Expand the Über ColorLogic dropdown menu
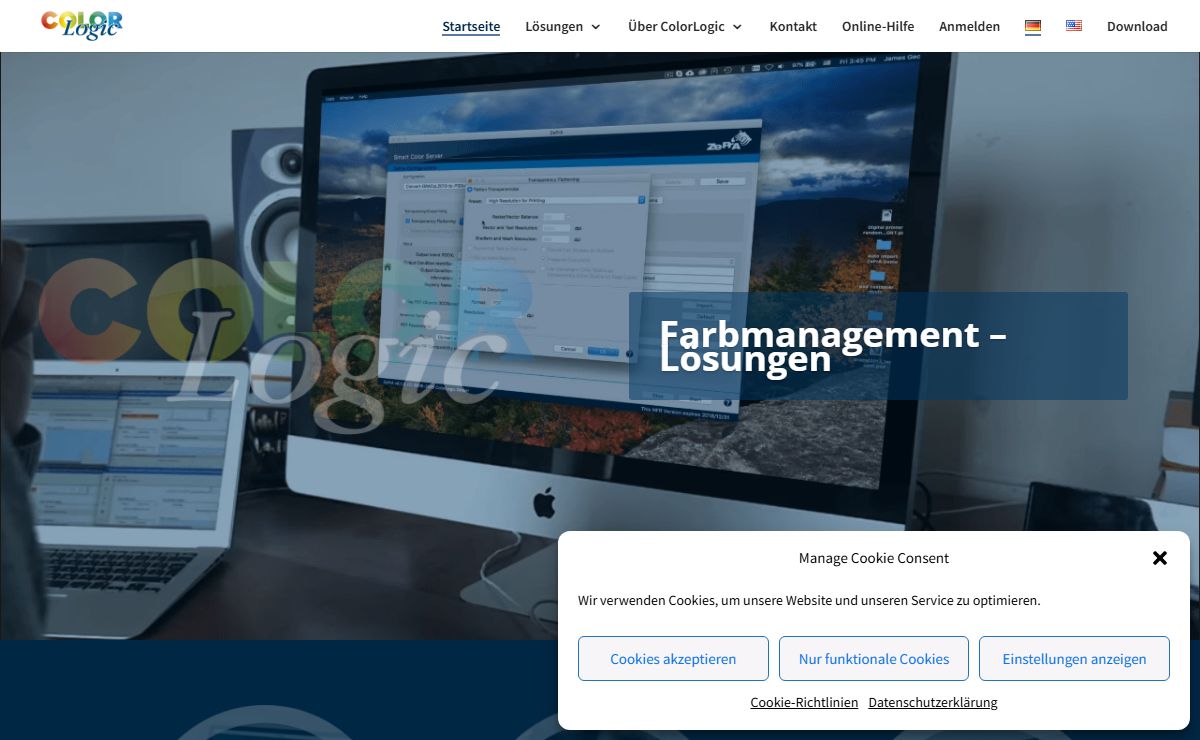The width and height of the screenshot is (1200, 740). (685, 27)
